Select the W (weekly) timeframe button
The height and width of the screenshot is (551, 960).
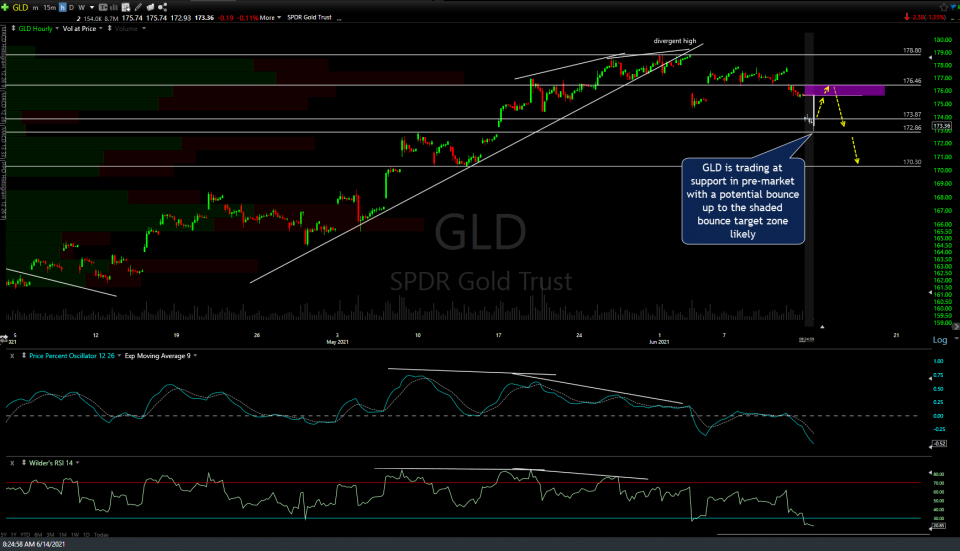pos(81,8)
